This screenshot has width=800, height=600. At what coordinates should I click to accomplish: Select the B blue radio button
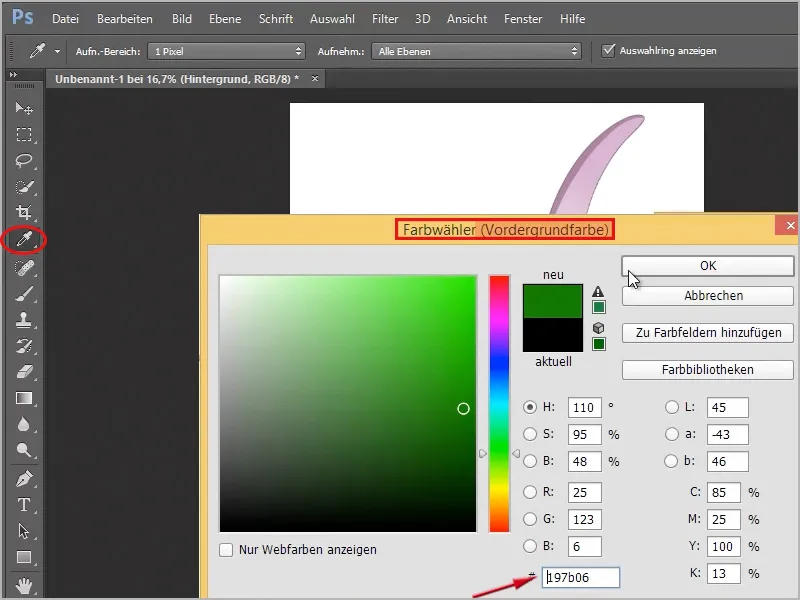530,546
